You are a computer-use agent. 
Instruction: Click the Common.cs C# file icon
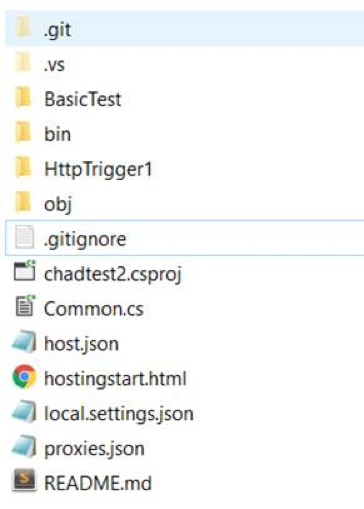coord(25,306)
